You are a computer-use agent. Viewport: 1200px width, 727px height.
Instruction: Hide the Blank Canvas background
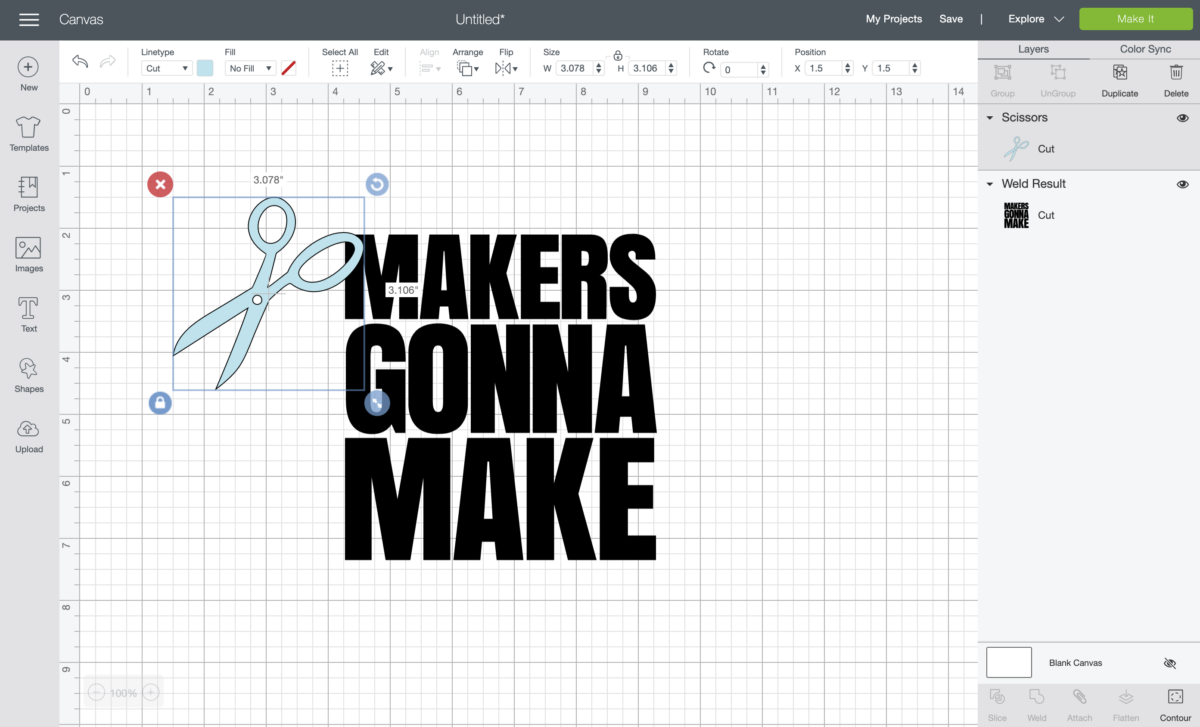1169,662
